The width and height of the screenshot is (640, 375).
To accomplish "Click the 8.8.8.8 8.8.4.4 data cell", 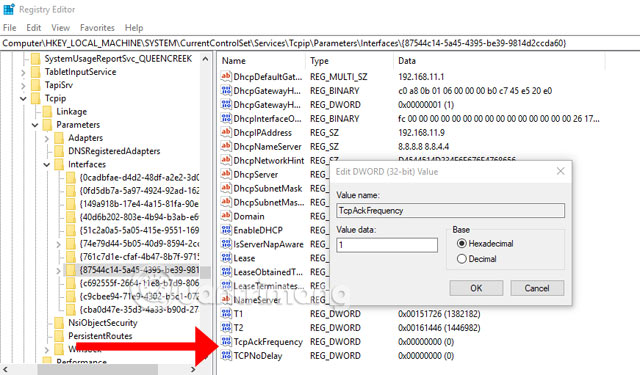I will click(x=423, y=146).
